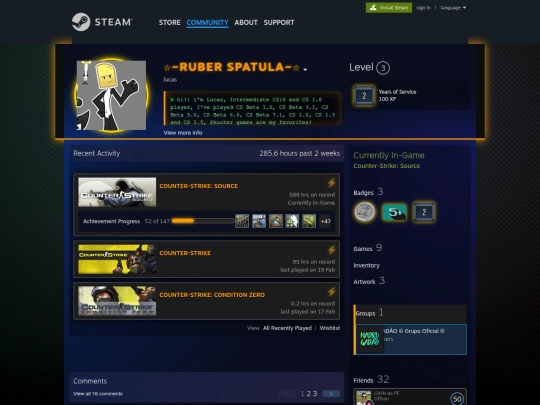The width and height of the screenshot is (540, 405).
Task: Click the 285.6 hours past 2 weeks text
Action: (300, 154)
